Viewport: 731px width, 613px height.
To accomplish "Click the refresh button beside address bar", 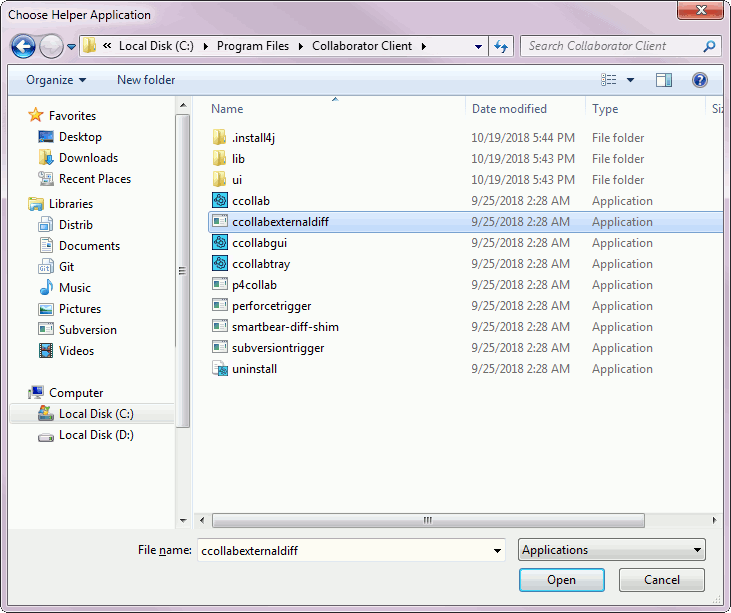I will 501,46.
